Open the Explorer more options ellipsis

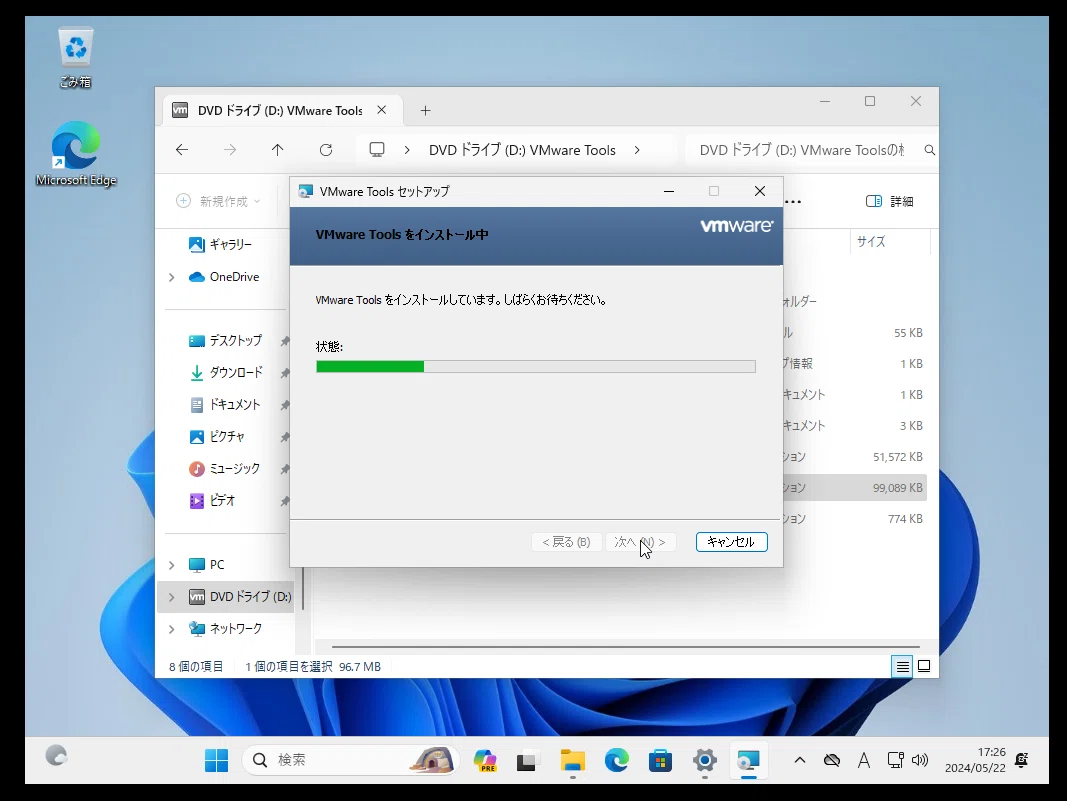click(x=793, y=201)
